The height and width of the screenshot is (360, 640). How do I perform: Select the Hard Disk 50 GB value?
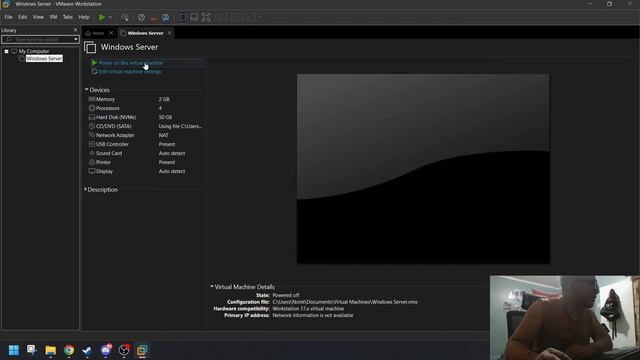pos(165,117)
